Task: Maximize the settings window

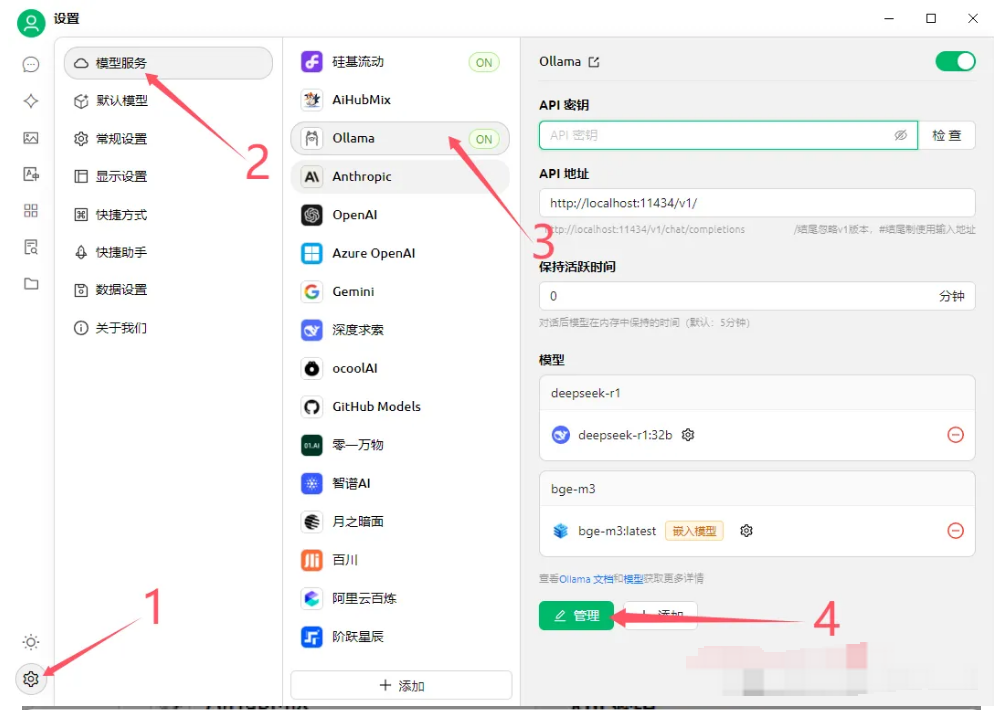Action: click(931, 18)
